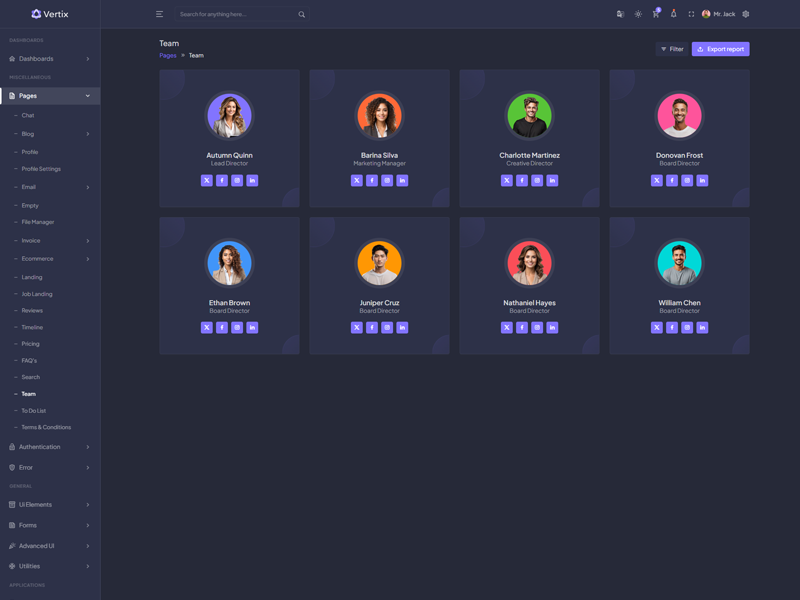
Task: Open the shopping cart icon
Action: tap(656, 14)
